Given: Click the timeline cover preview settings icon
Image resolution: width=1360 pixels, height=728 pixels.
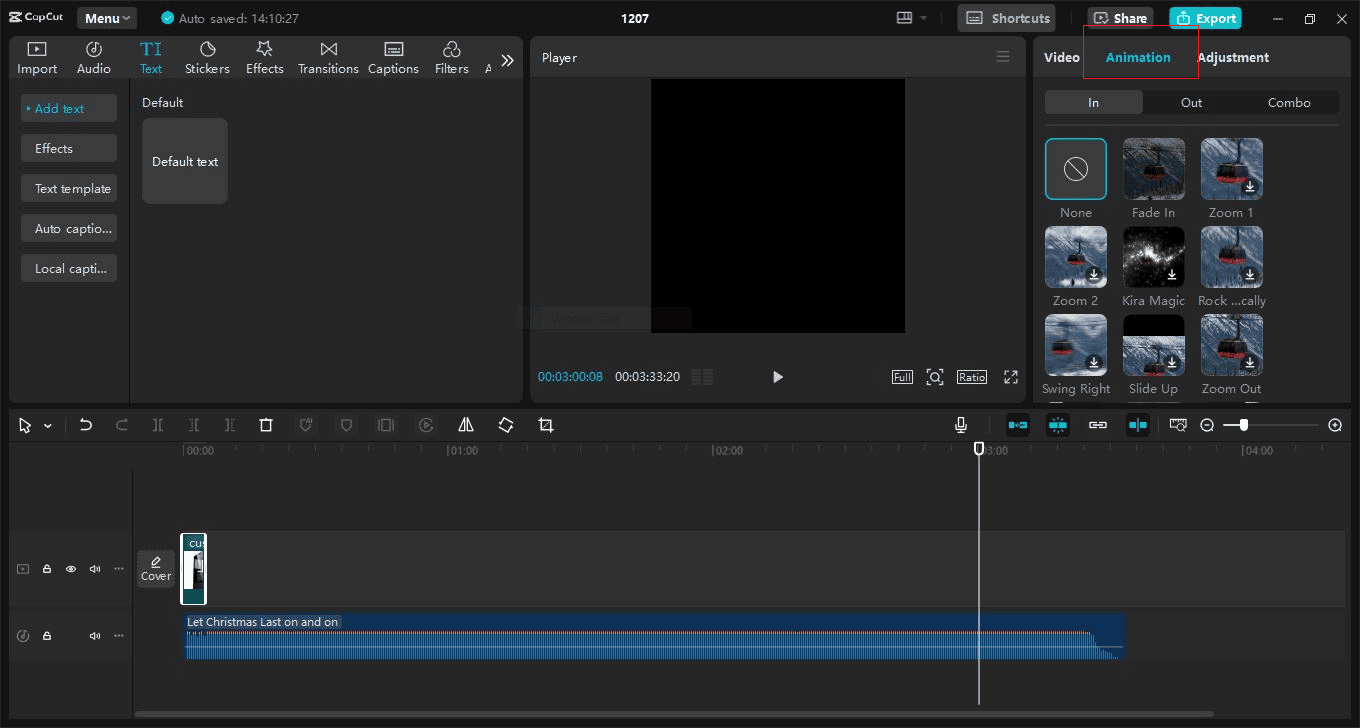Looking at the screenshot, I should point(1178,425).
